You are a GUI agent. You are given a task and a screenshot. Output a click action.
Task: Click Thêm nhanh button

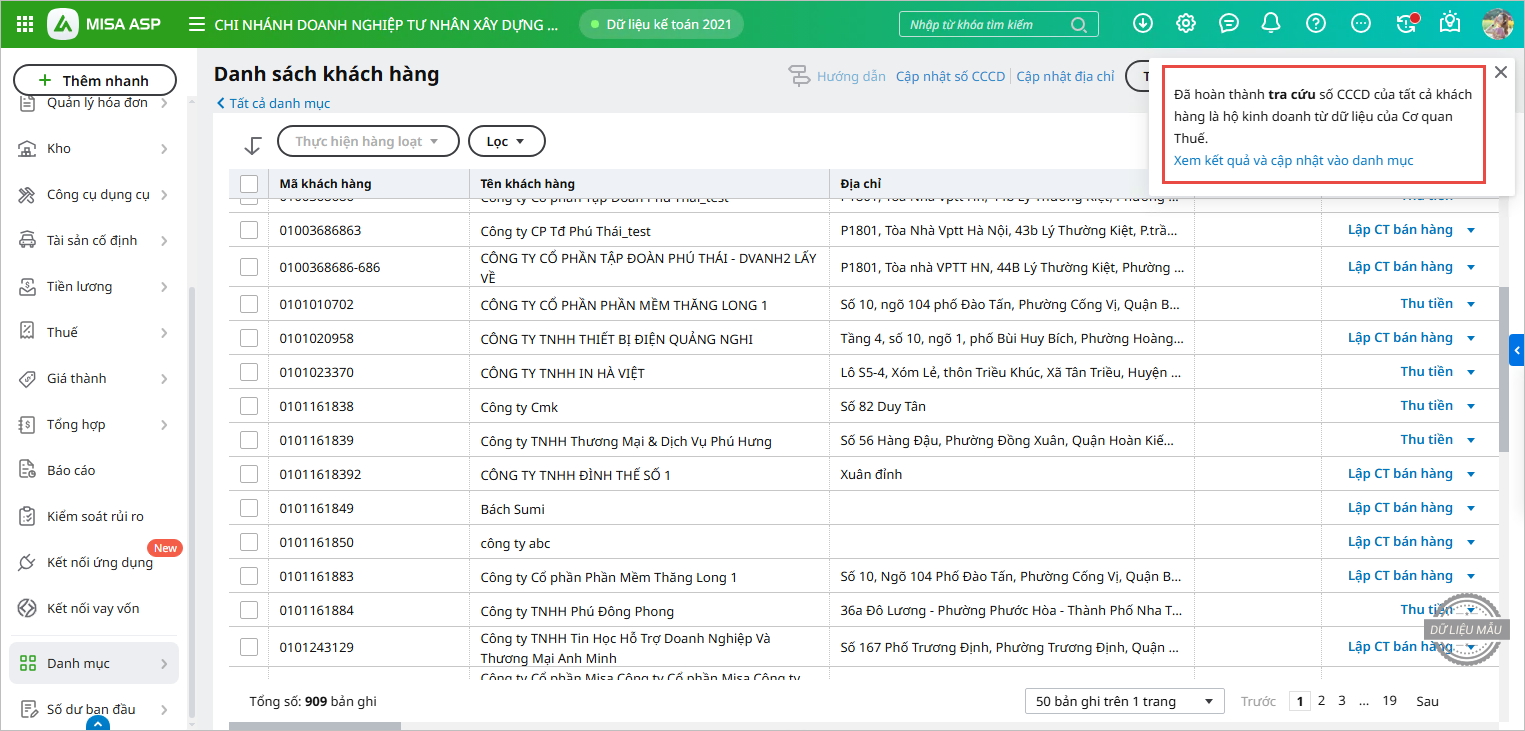click(95, 80)
